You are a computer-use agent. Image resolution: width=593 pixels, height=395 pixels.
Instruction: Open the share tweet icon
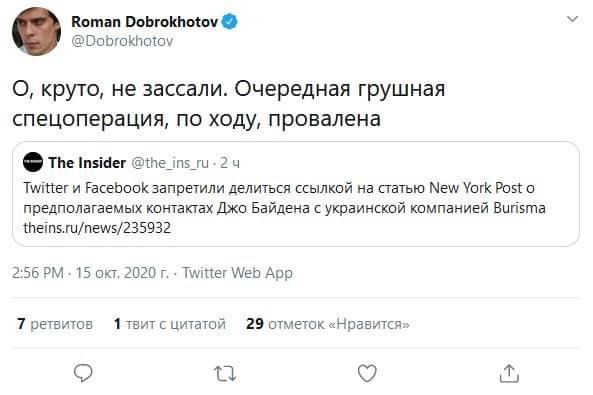pos(509,373)
